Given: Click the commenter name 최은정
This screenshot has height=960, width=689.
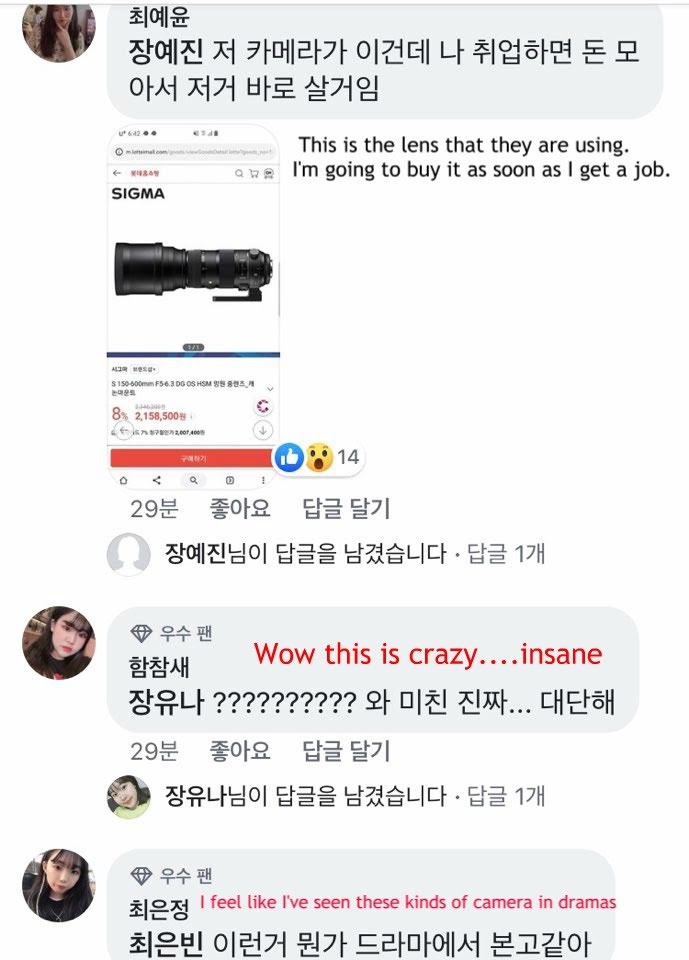Looking at the screenshot, I should [x=159, y=909].
